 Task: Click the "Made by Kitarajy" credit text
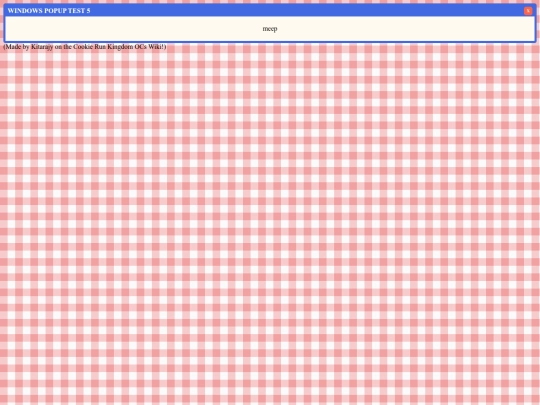(x=85, y=47)
